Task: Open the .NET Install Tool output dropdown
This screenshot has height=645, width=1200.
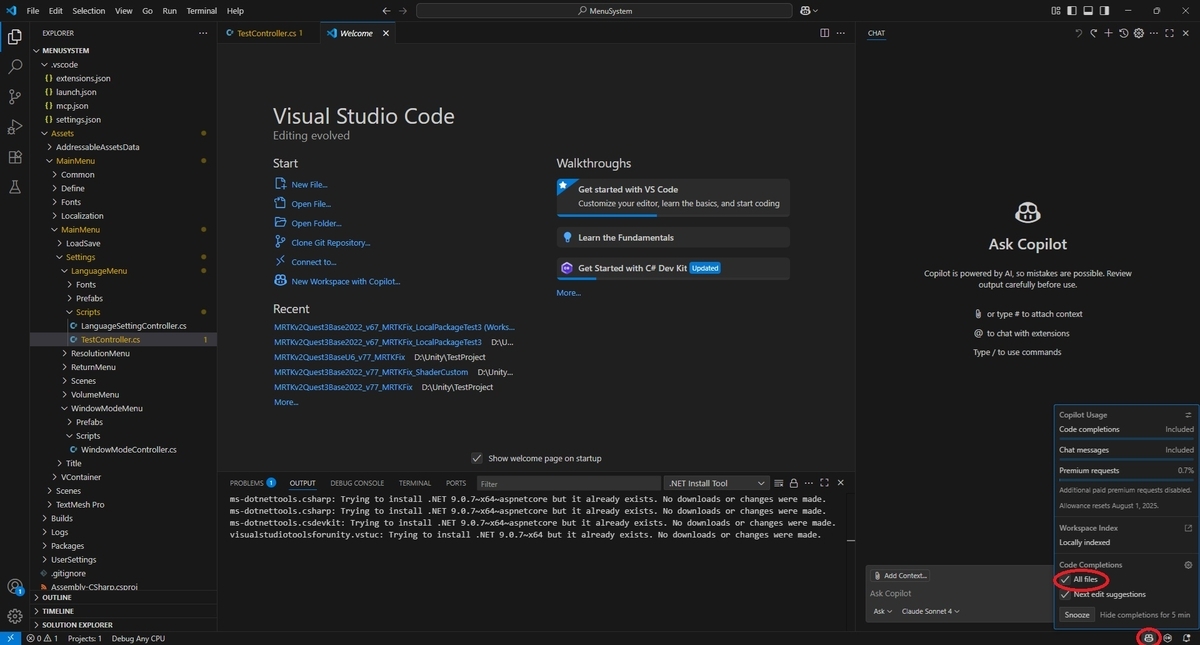Action: pyautogui.click(x=717, y=483)
